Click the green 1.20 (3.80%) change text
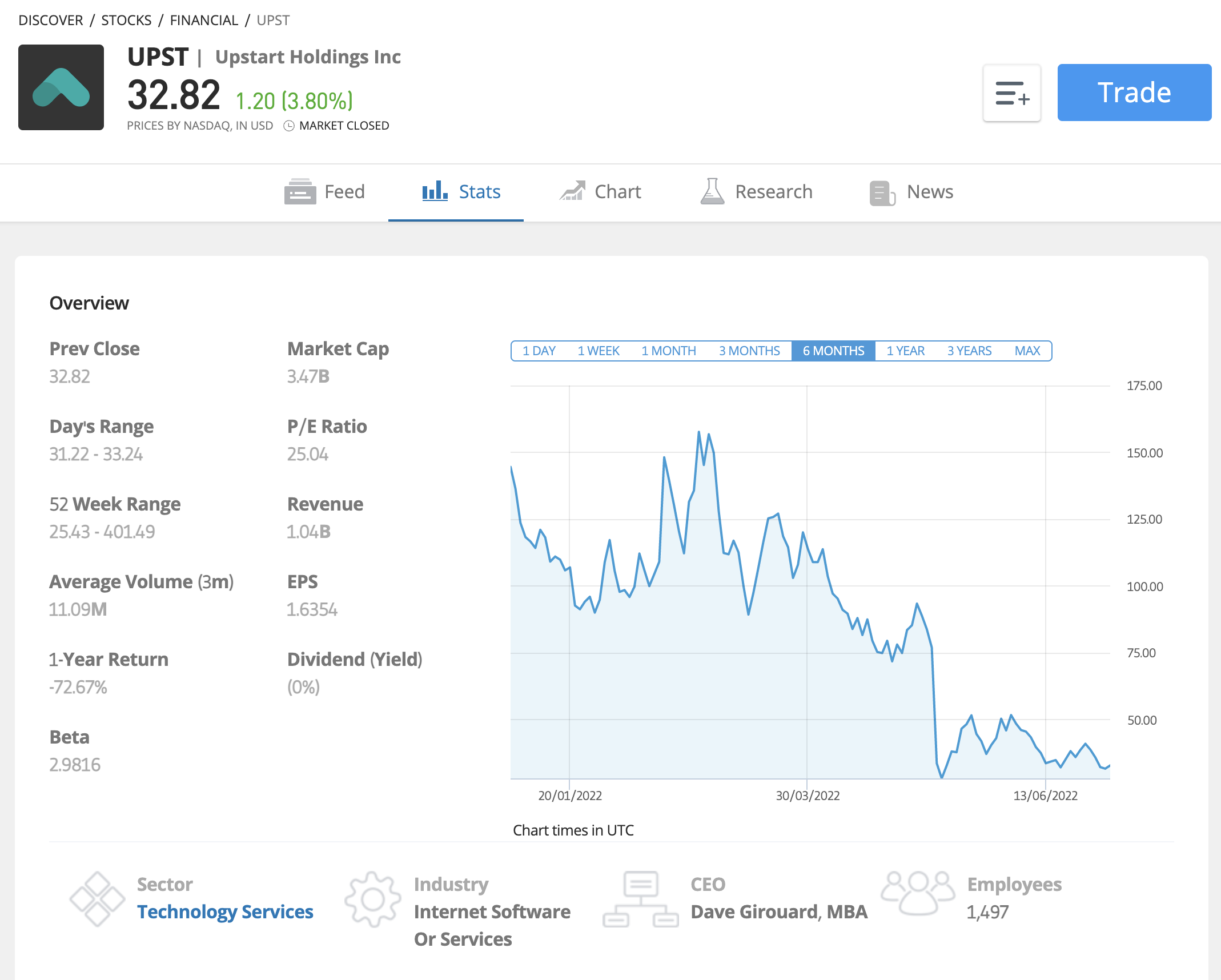The width and height of the screenshot is (1221, 980). point(294,101)
